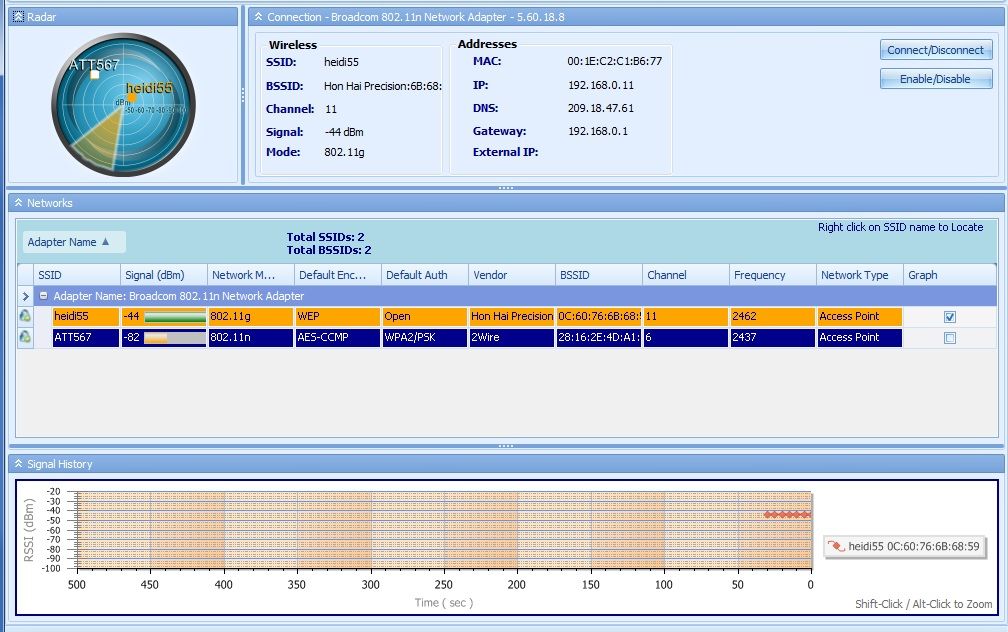Image resolution: width=1008 pixels, height=632 pixels.
Task: Click the WPA2/PSK authentication cell
Action: [x=425, y=338]
